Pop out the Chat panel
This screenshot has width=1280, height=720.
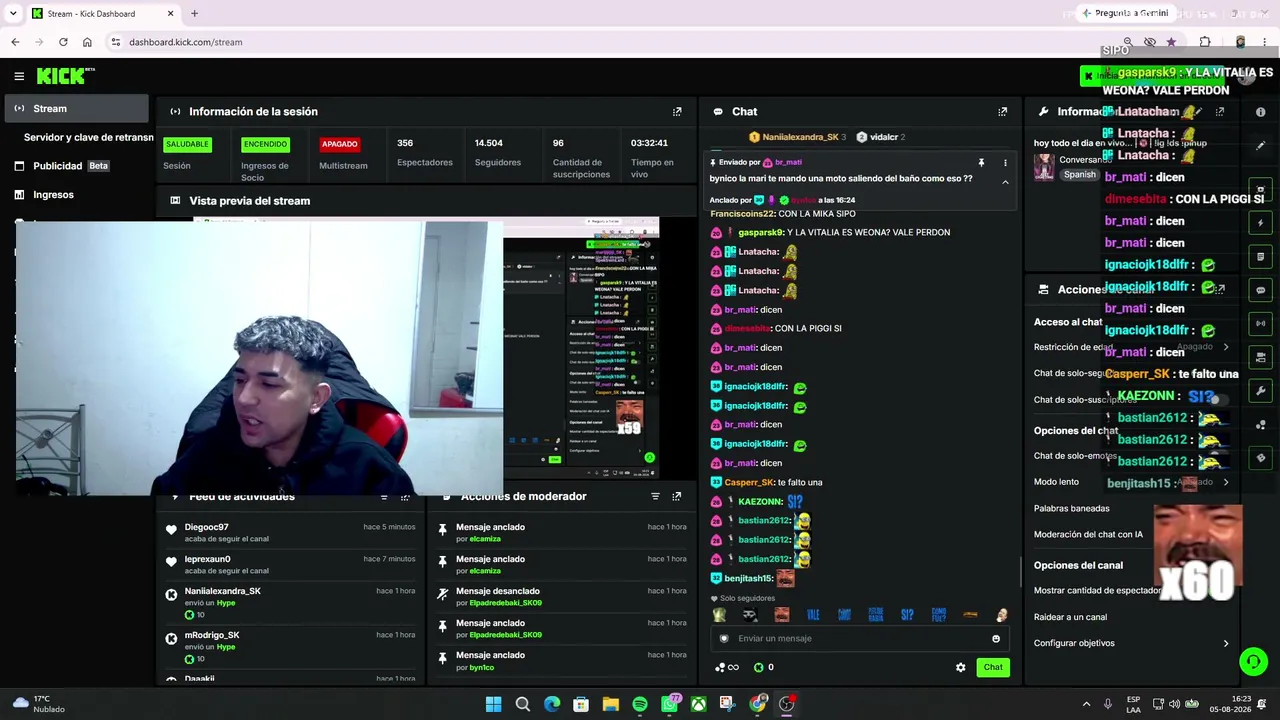(1002, 112)
